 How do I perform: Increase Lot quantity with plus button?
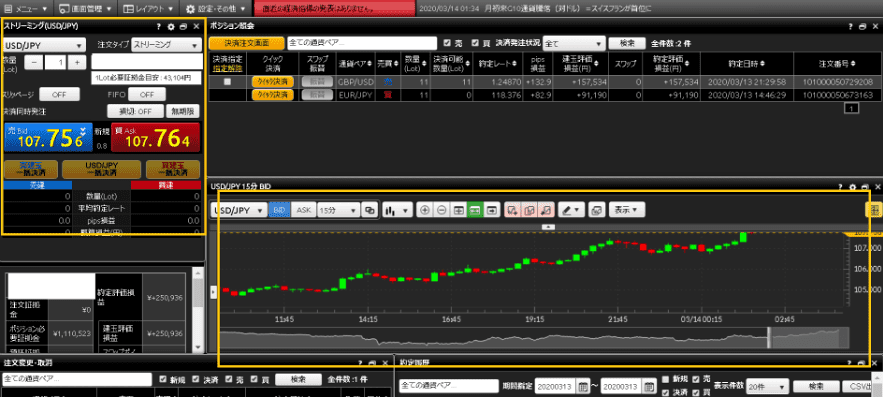77,63
